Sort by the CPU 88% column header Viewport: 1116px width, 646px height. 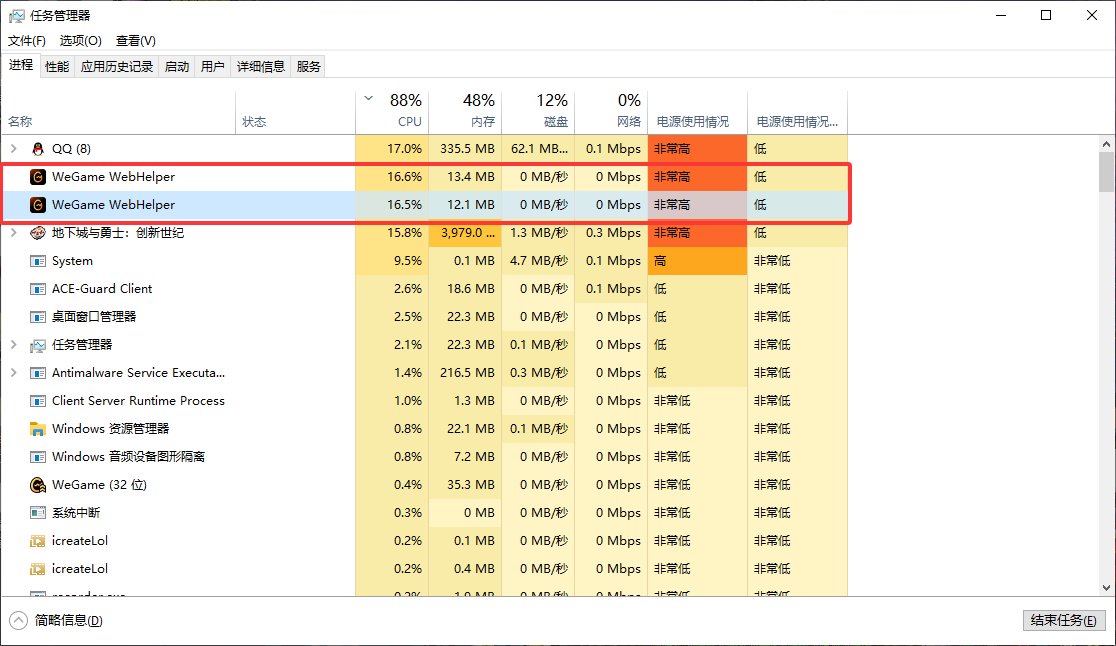click(x=392, y=112)
